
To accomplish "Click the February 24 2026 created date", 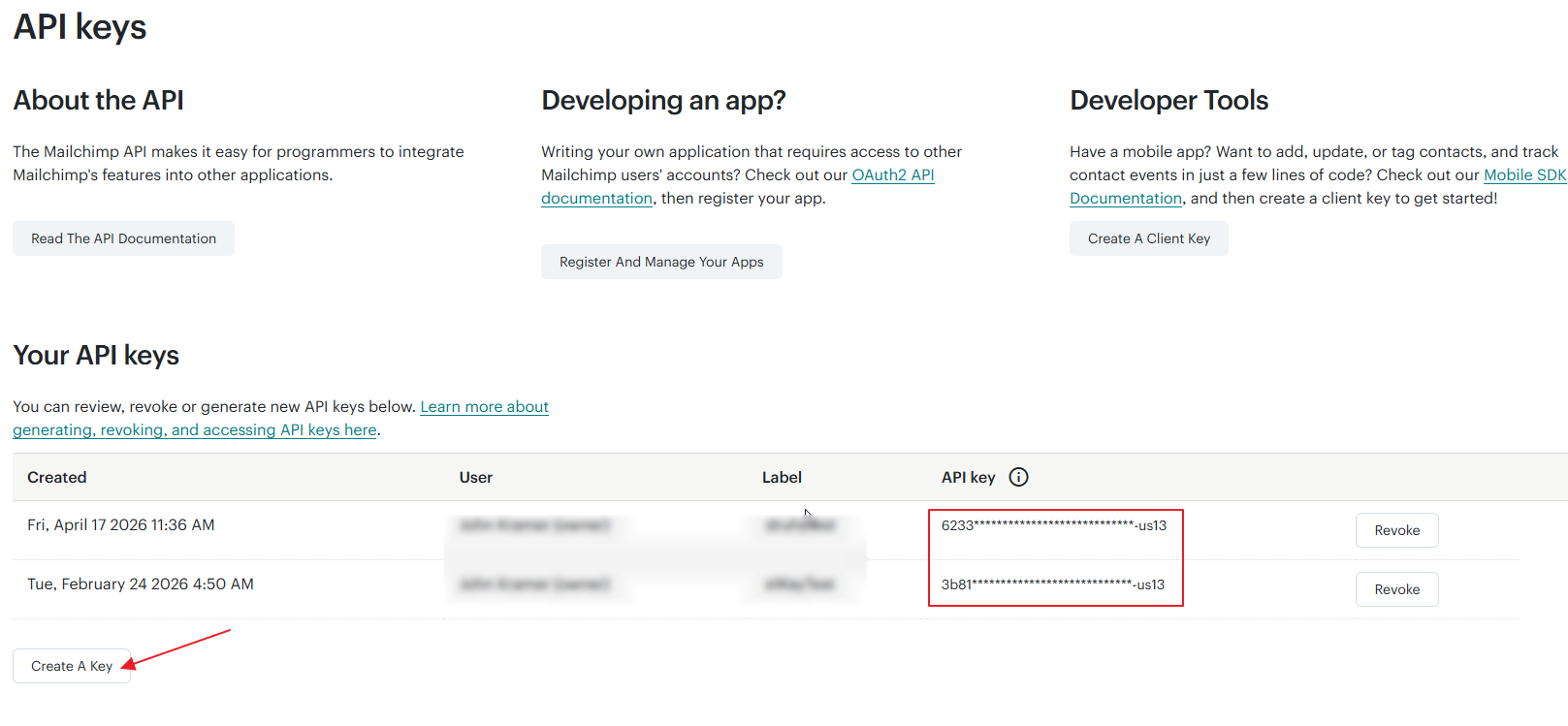I will (x=141, y=584).
